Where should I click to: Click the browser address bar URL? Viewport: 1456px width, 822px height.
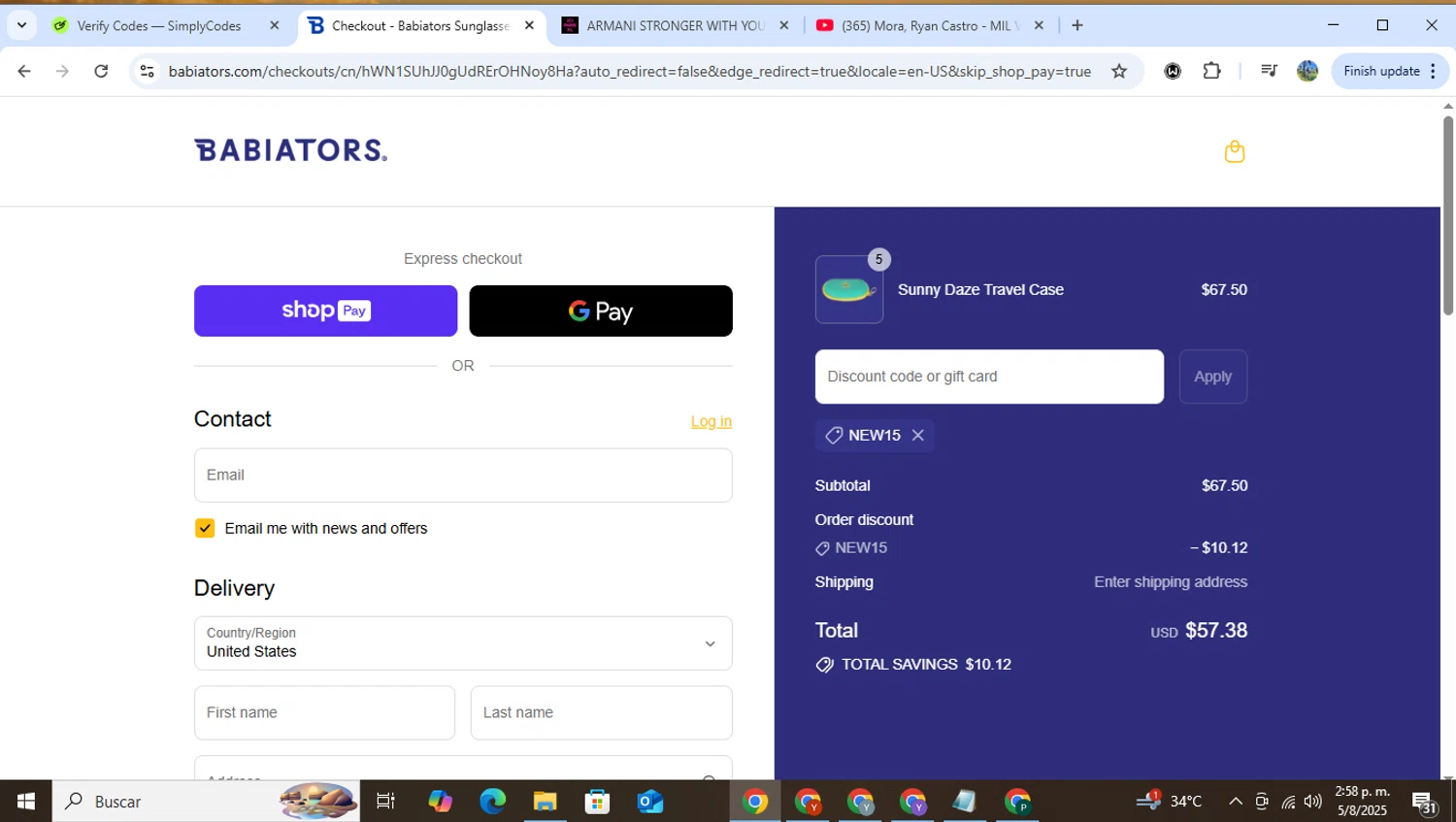click(629, 71)
